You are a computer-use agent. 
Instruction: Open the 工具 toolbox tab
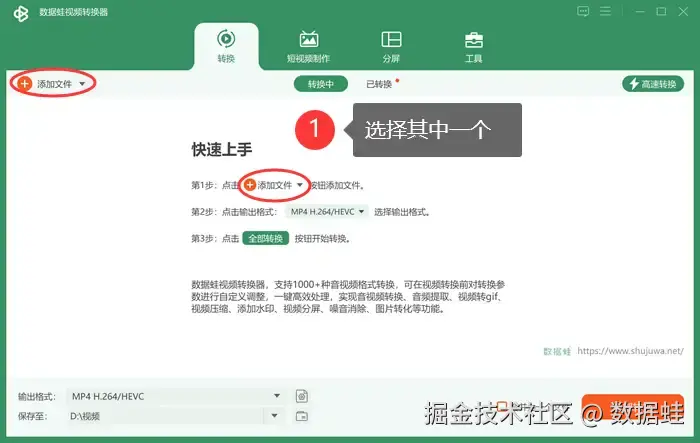474,46
